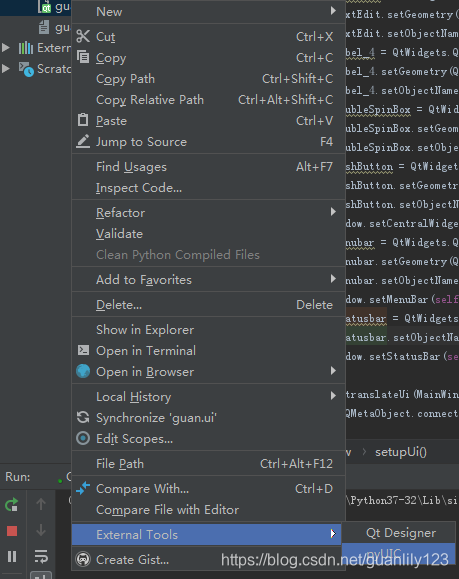The image size is (459, 579).
Task: Click the up arrow in Run panel
Action: (x=41, y=504)
